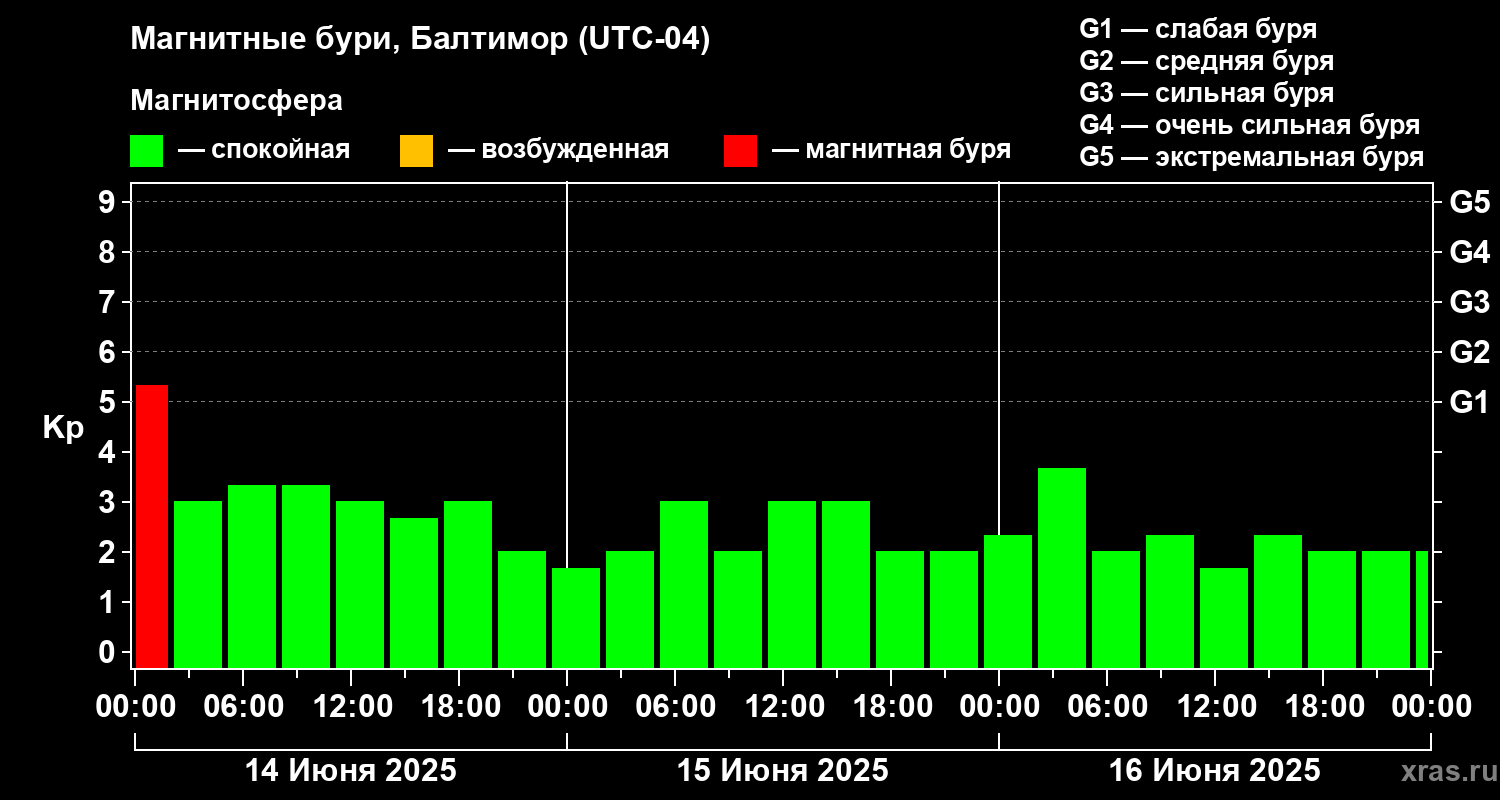
Task: Click the G5 label on right axis
Action: click(1470, 202)
